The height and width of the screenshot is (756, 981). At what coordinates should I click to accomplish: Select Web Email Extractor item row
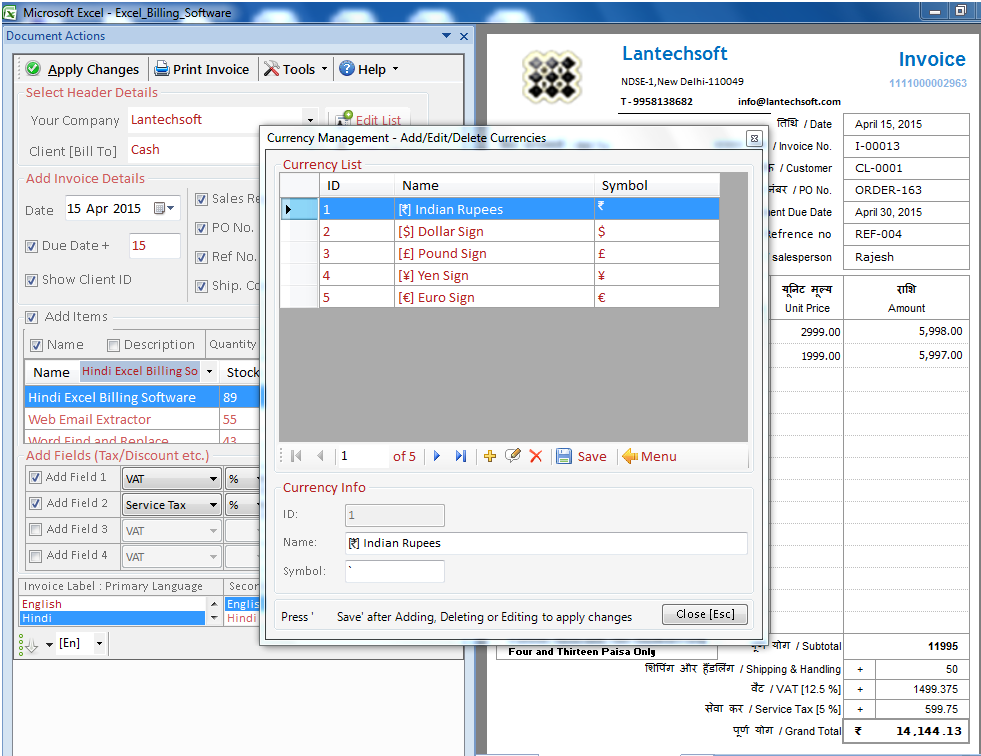click(142, 419)
